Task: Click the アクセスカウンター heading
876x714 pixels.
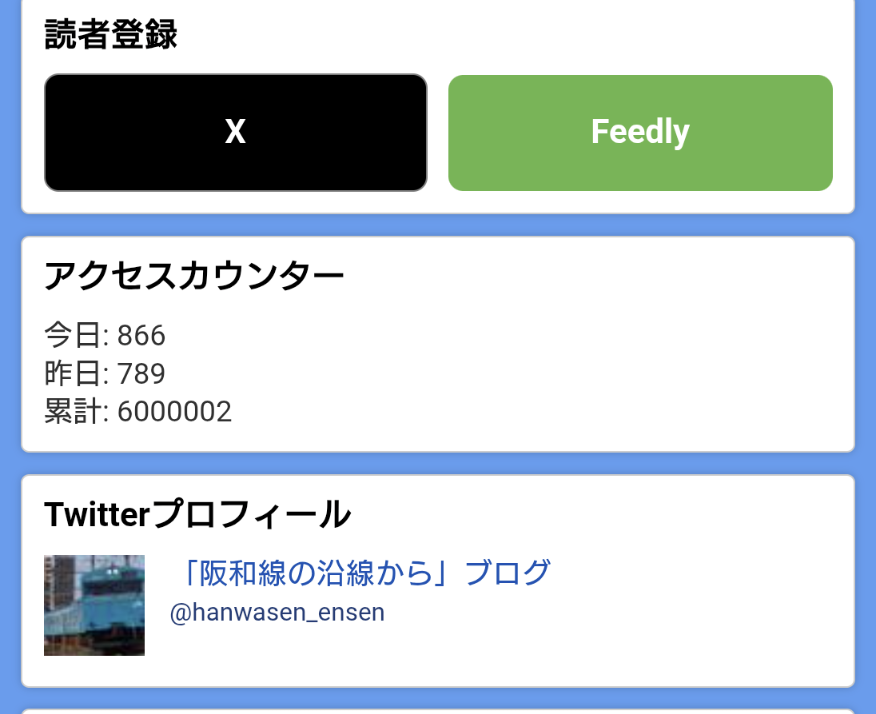Action: tap(195, 276)
